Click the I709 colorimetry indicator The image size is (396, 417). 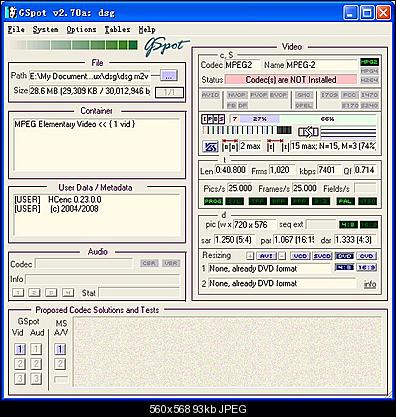click(x=329, y=95)
